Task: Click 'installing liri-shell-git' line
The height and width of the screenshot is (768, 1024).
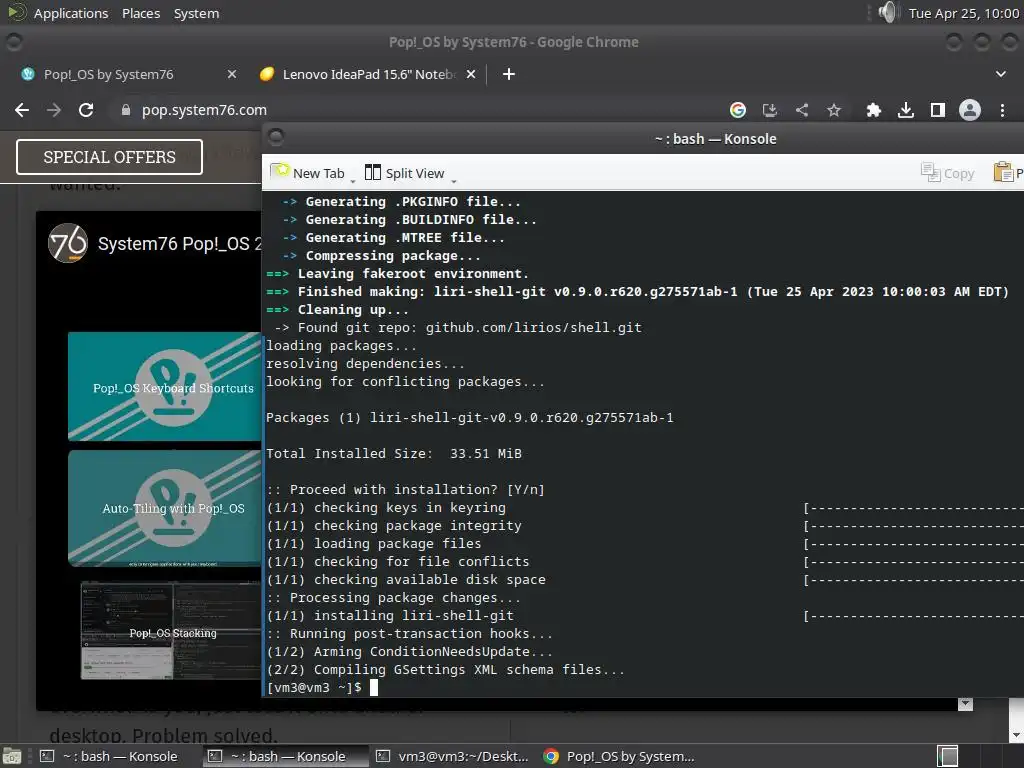Action: pos(390,616)
